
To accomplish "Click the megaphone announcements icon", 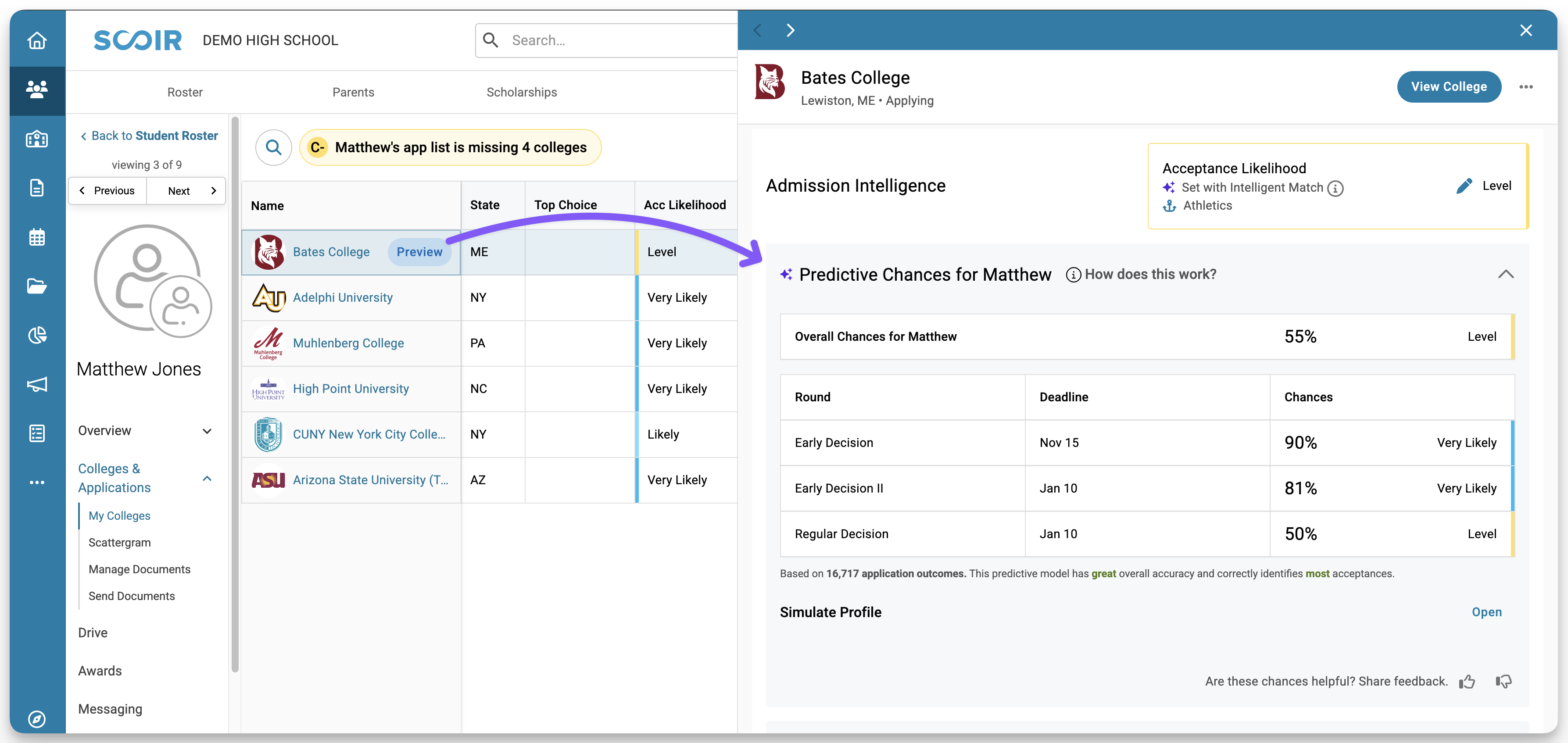I will click(37, 384).
